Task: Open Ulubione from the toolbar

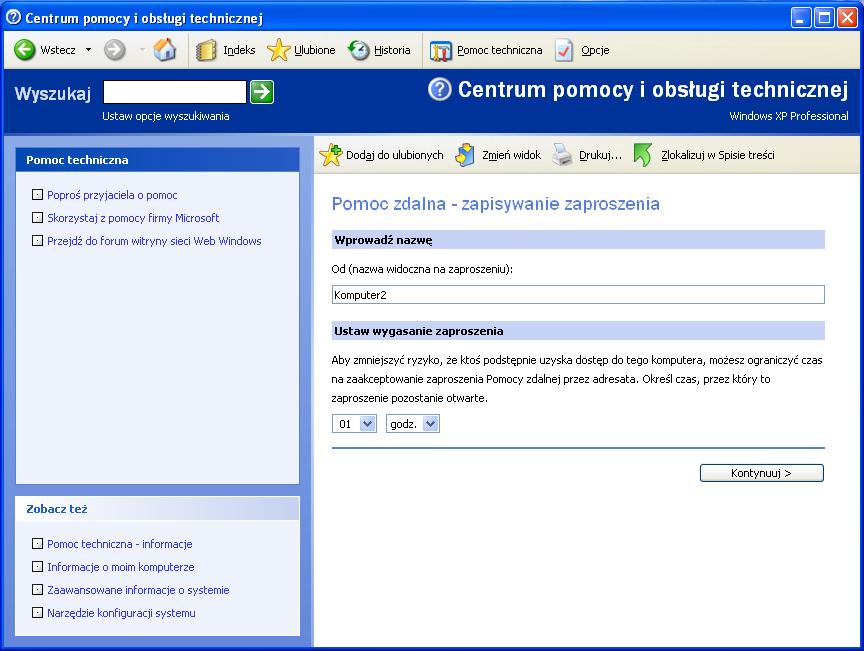Action: pos(315,50)
